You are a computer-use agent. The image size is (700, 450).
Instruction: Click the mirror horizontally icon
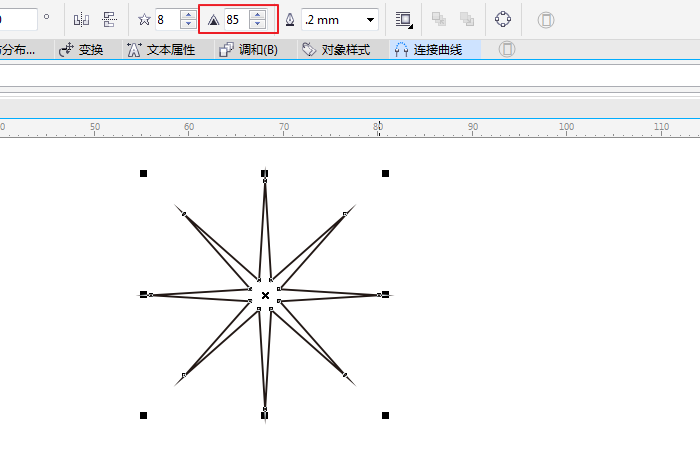click(81, 20)
